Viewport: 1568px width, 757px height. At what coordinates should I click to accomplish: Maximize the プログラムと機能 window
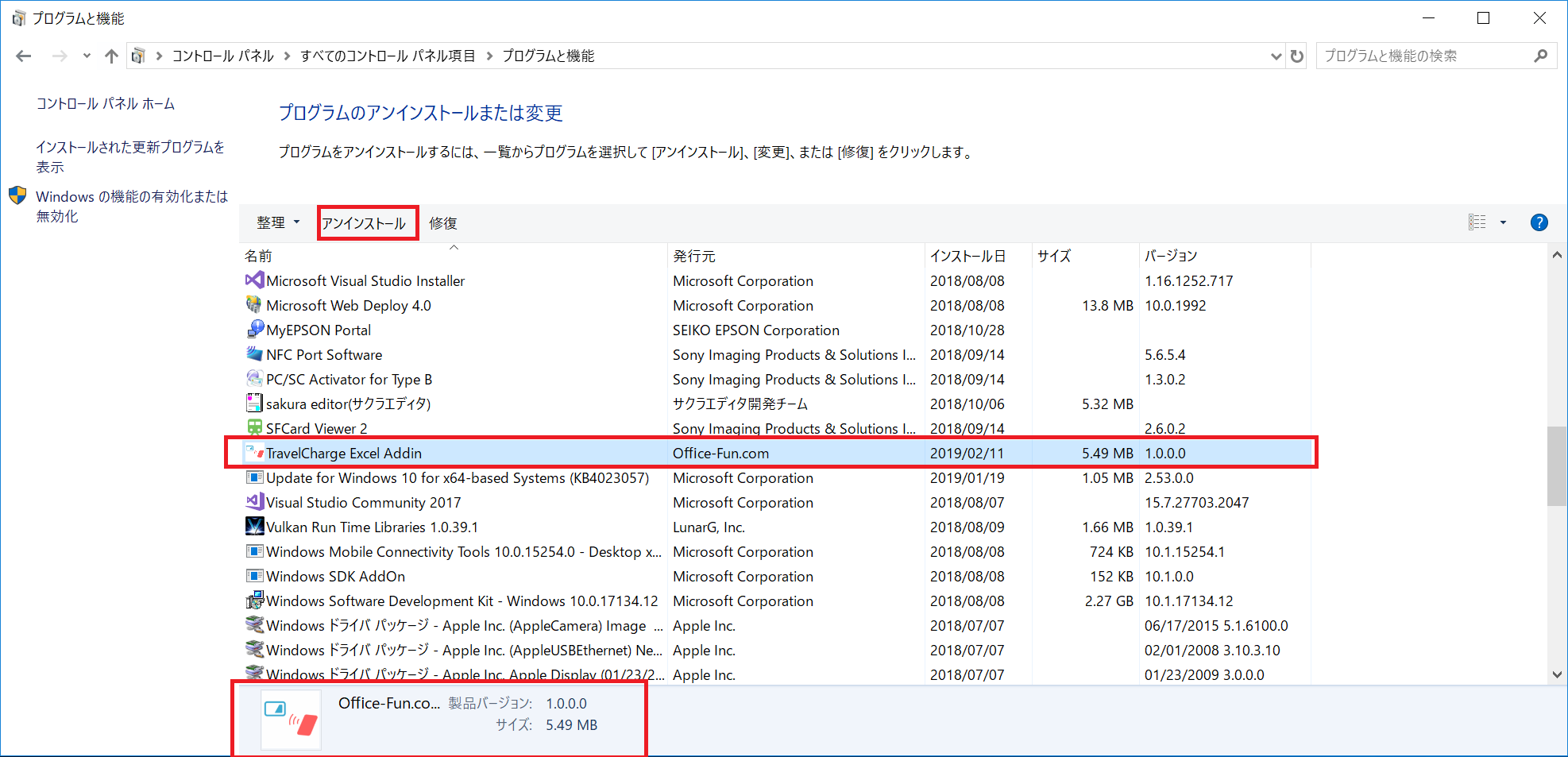tap(1483, 18)
